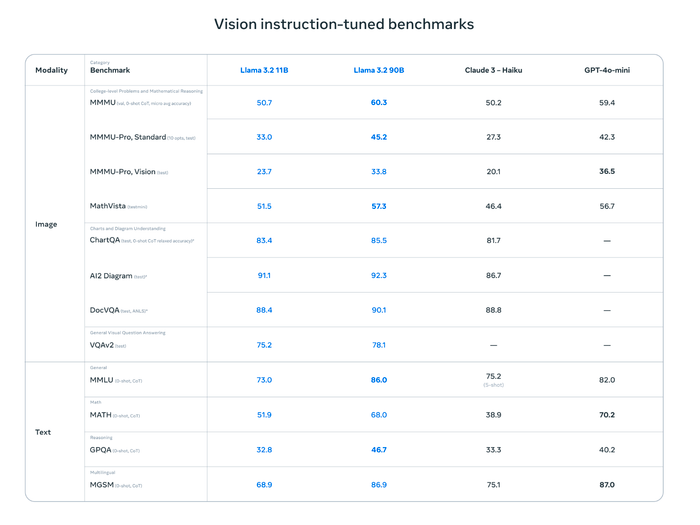700x525 pixels.
Task: Click the Llama 3.2 90B column header
Action: pyautogui.click(x=379, y=70)
